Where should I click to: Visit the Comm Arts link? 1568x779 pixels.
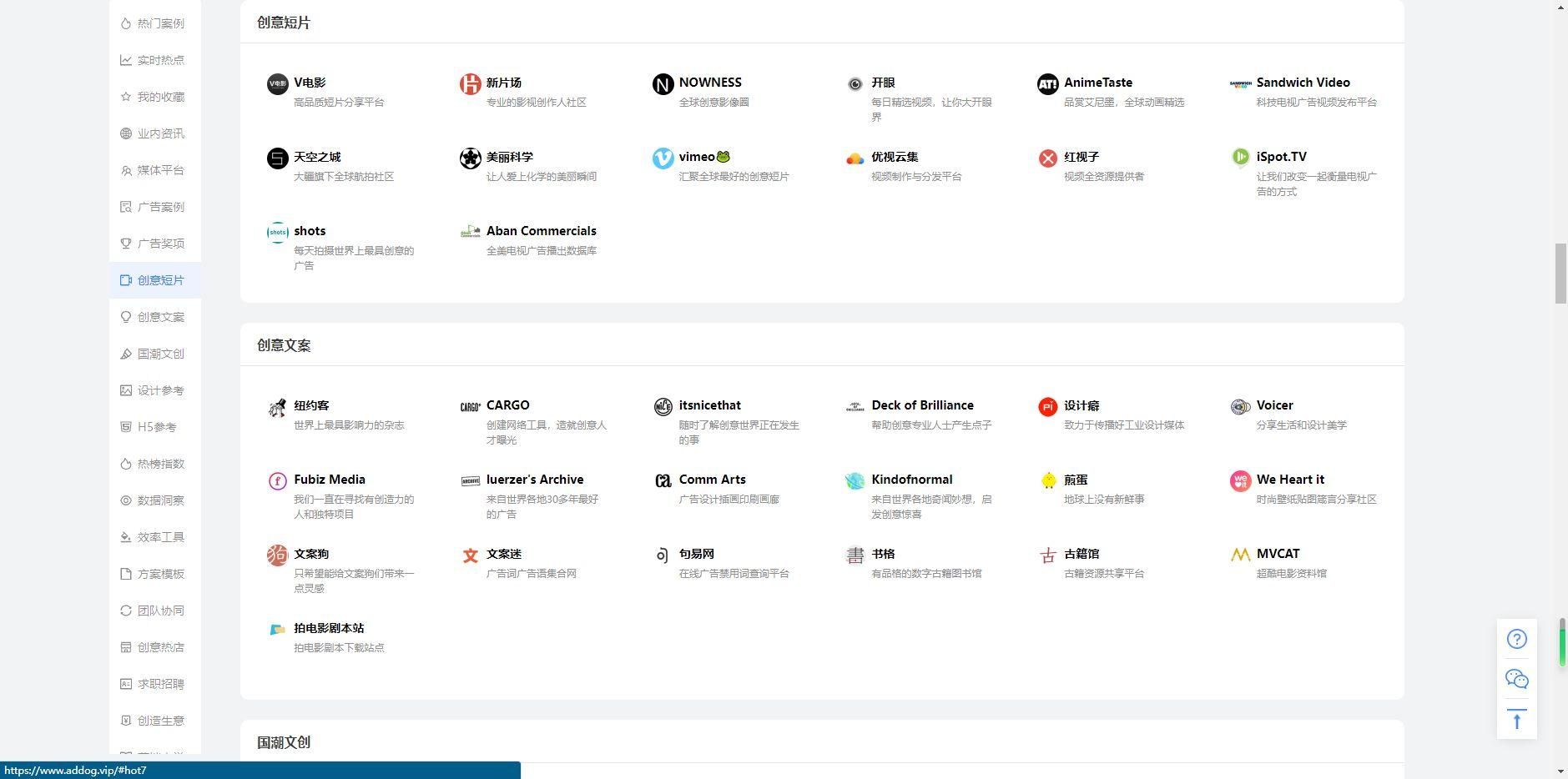pos(712,480)
